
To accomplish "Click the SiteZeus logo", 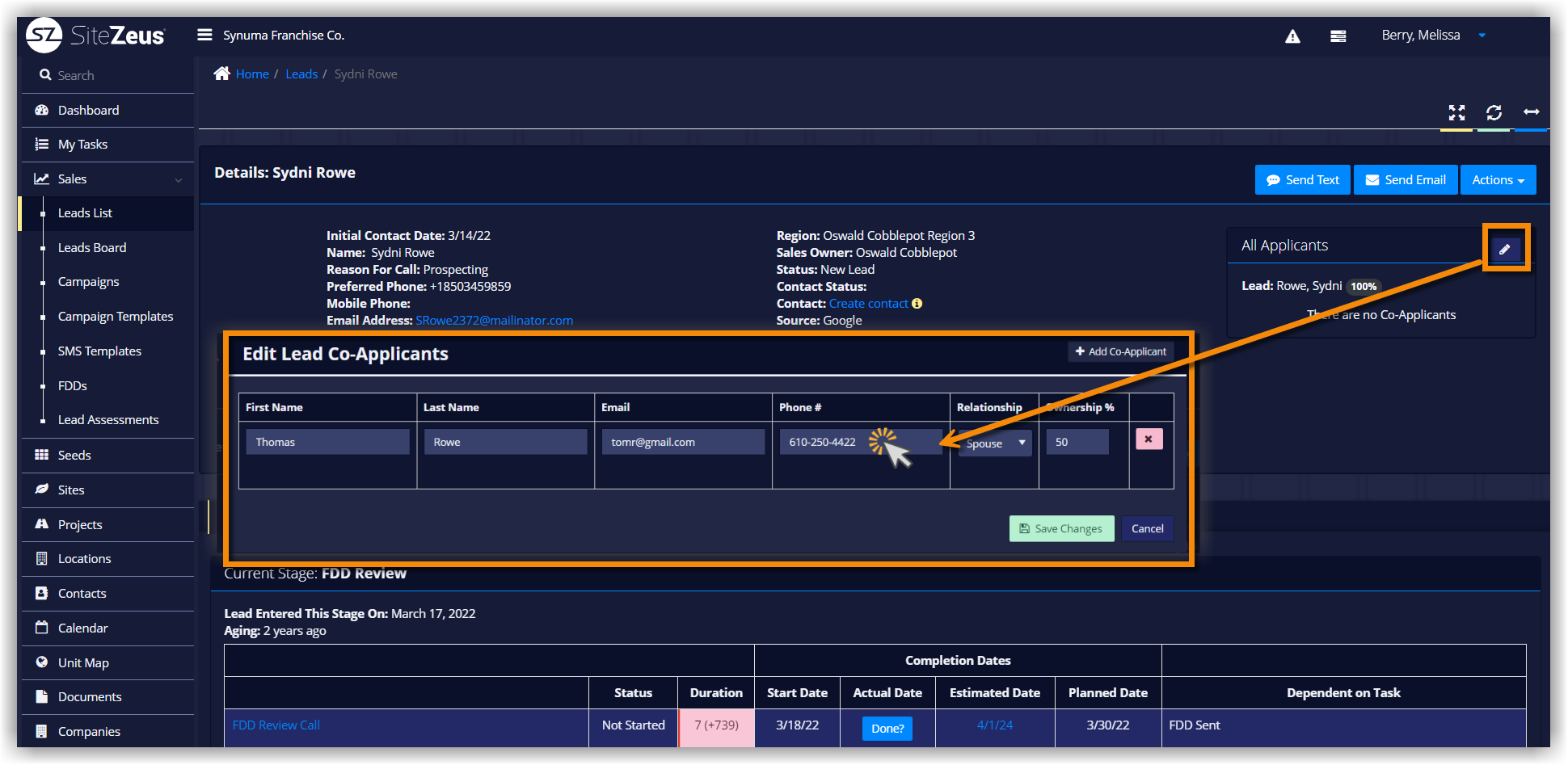I will [95, 36].
